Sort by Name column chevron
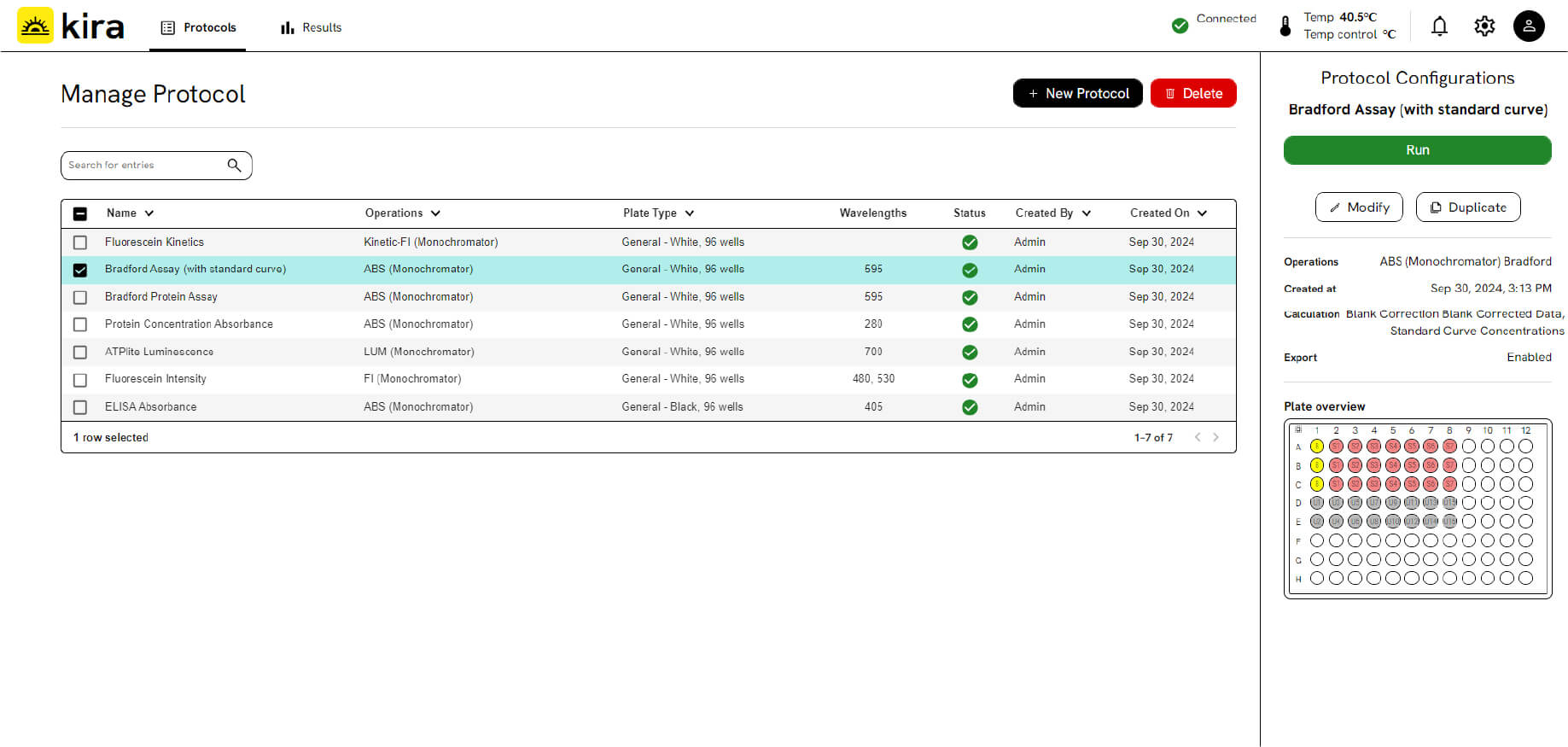The height and width of the screenshot is (747, 1568). click(149, 213)
